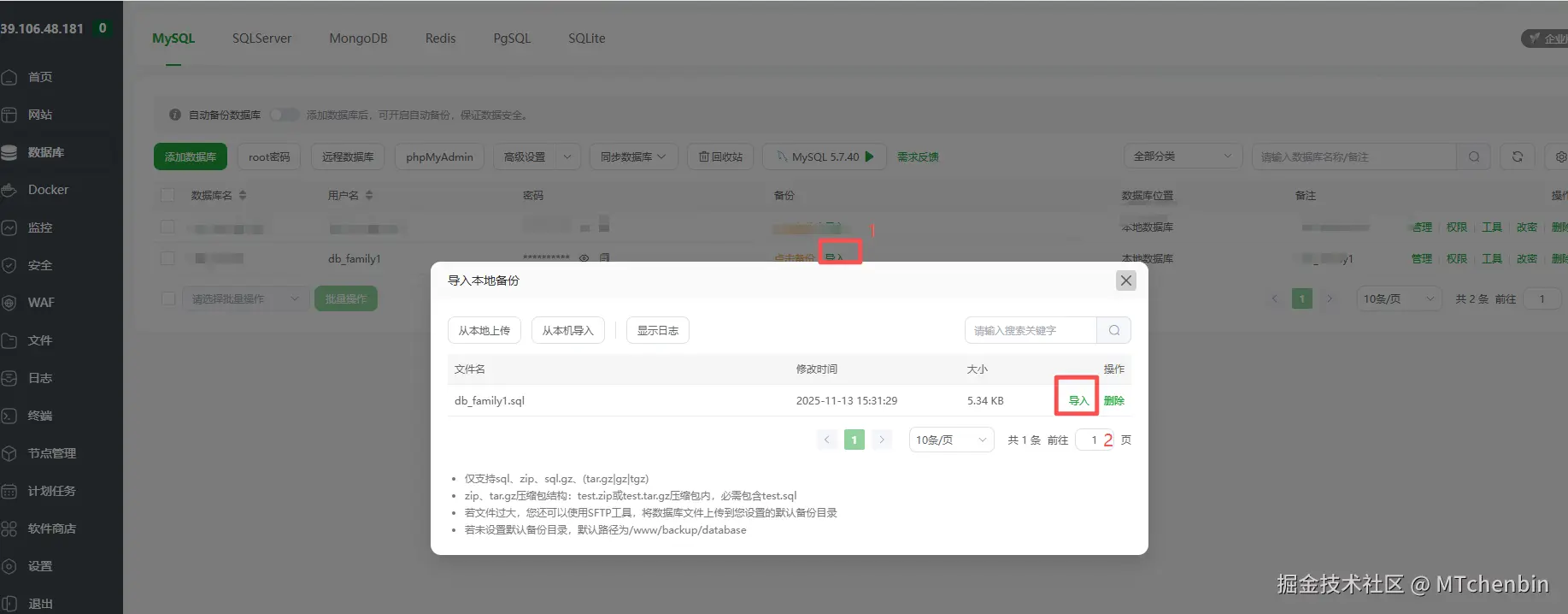Image resolution: width=1568 pixels, height=614 pixels.
Task: Click the info icon beside 自动备份数据库
Action: [x=175, y=115]
